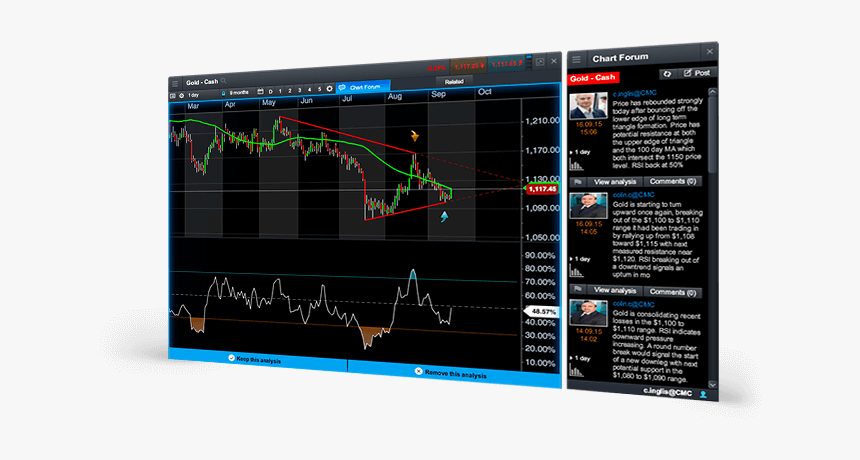
Task: View analysis for colin.c's 16.09.15 post
Action: click(x=615, y=291)
